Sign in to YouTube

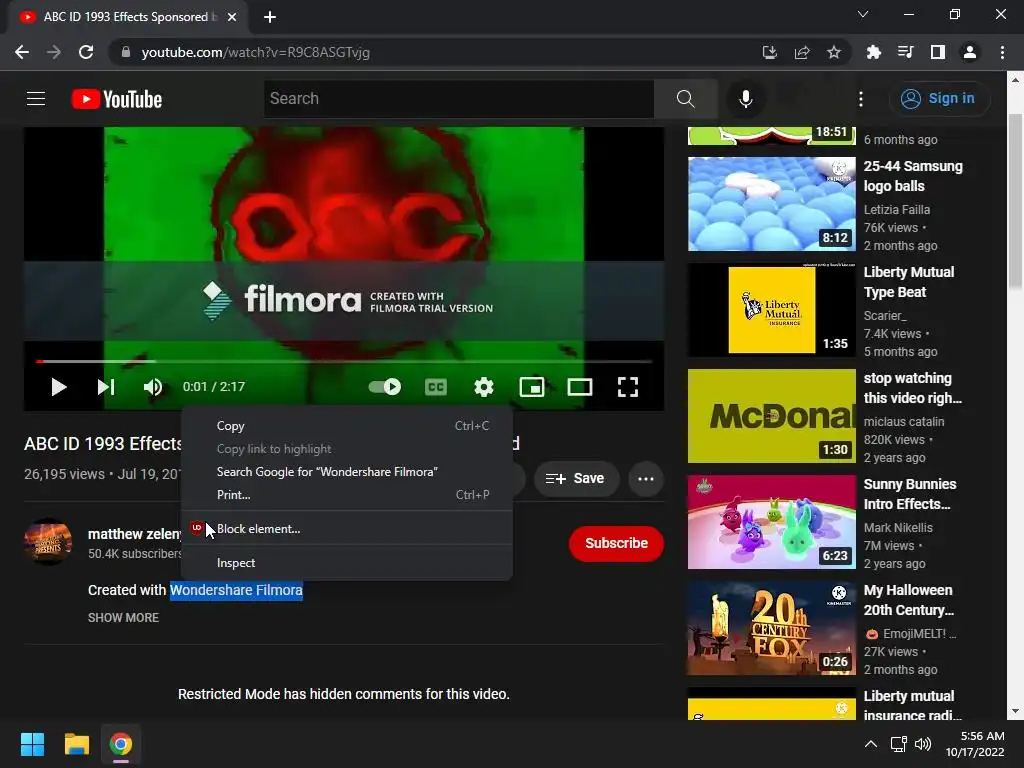[939, 99]
